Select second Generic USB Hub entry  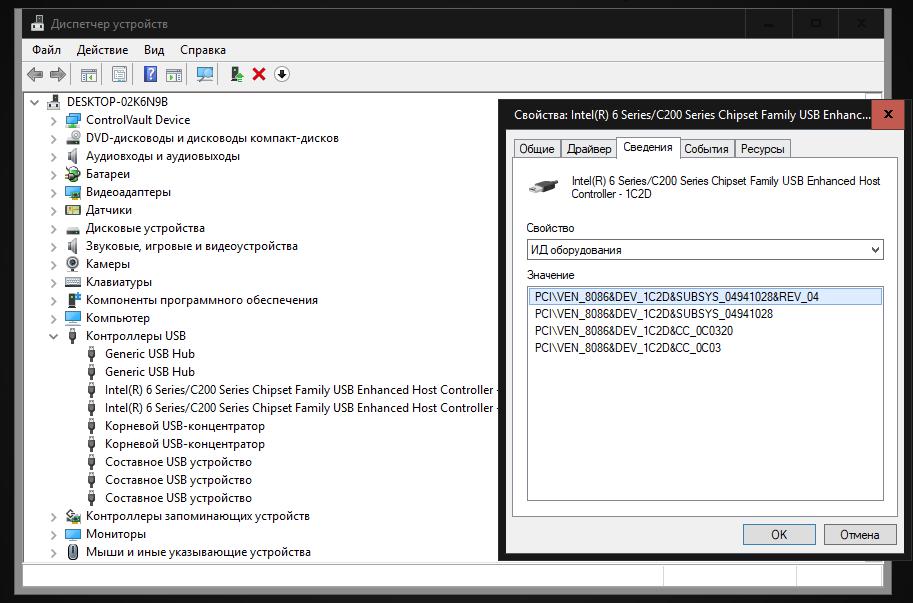coord(150,372)
